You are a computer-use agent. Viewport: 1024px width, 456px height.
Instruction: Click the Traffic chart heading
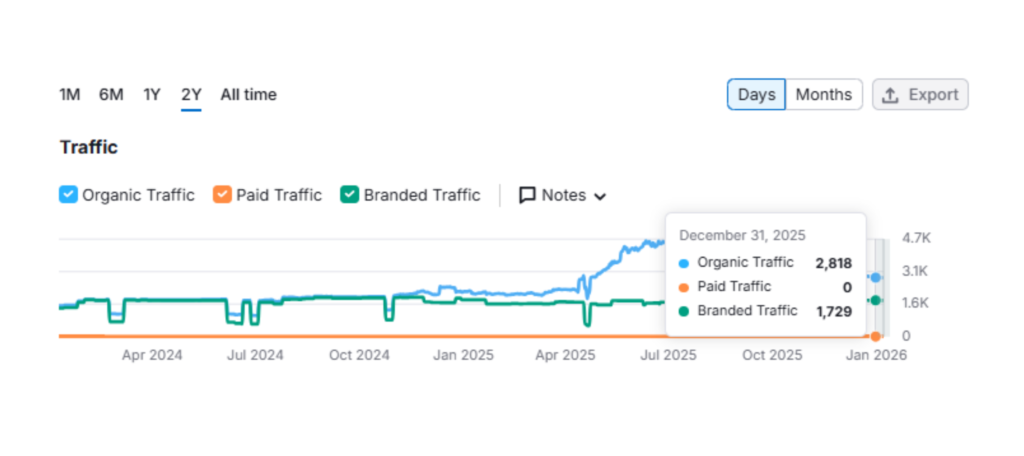[x=89, y=148]
